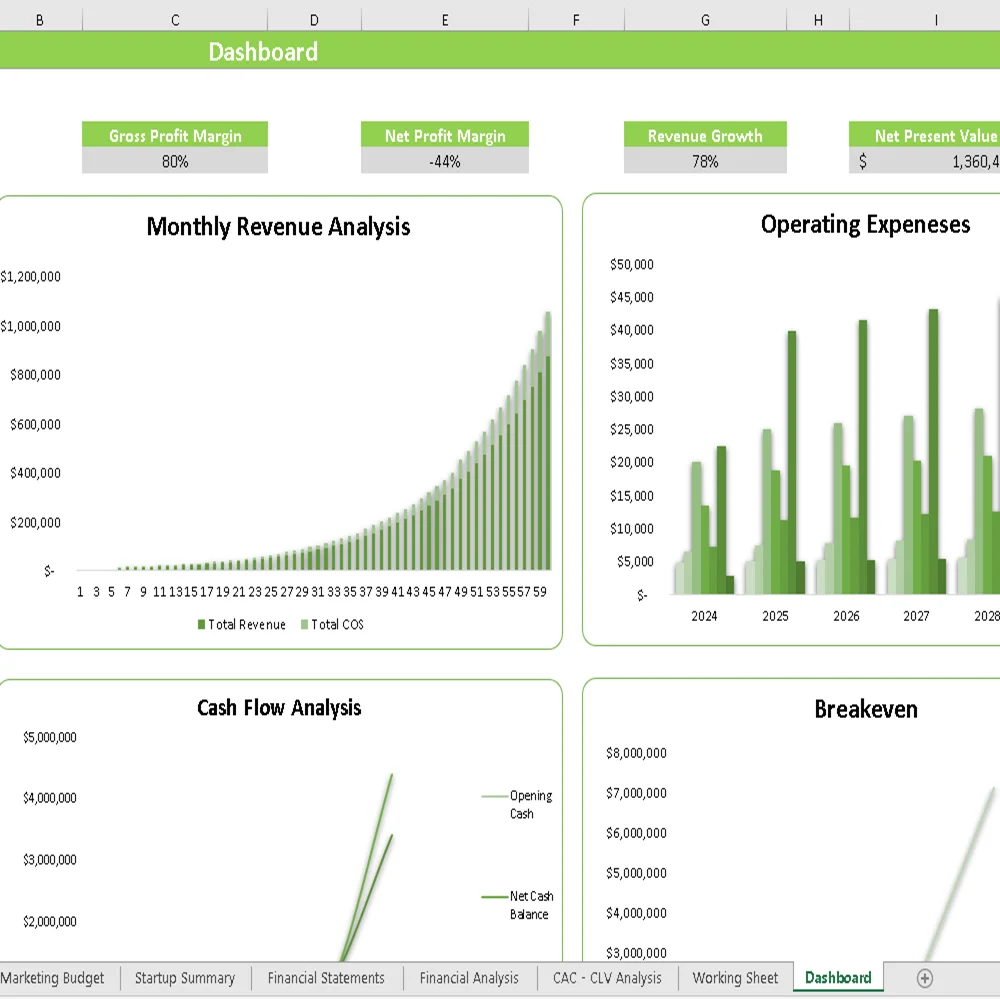Select the Dashboard sheet tab

point(838,978)
